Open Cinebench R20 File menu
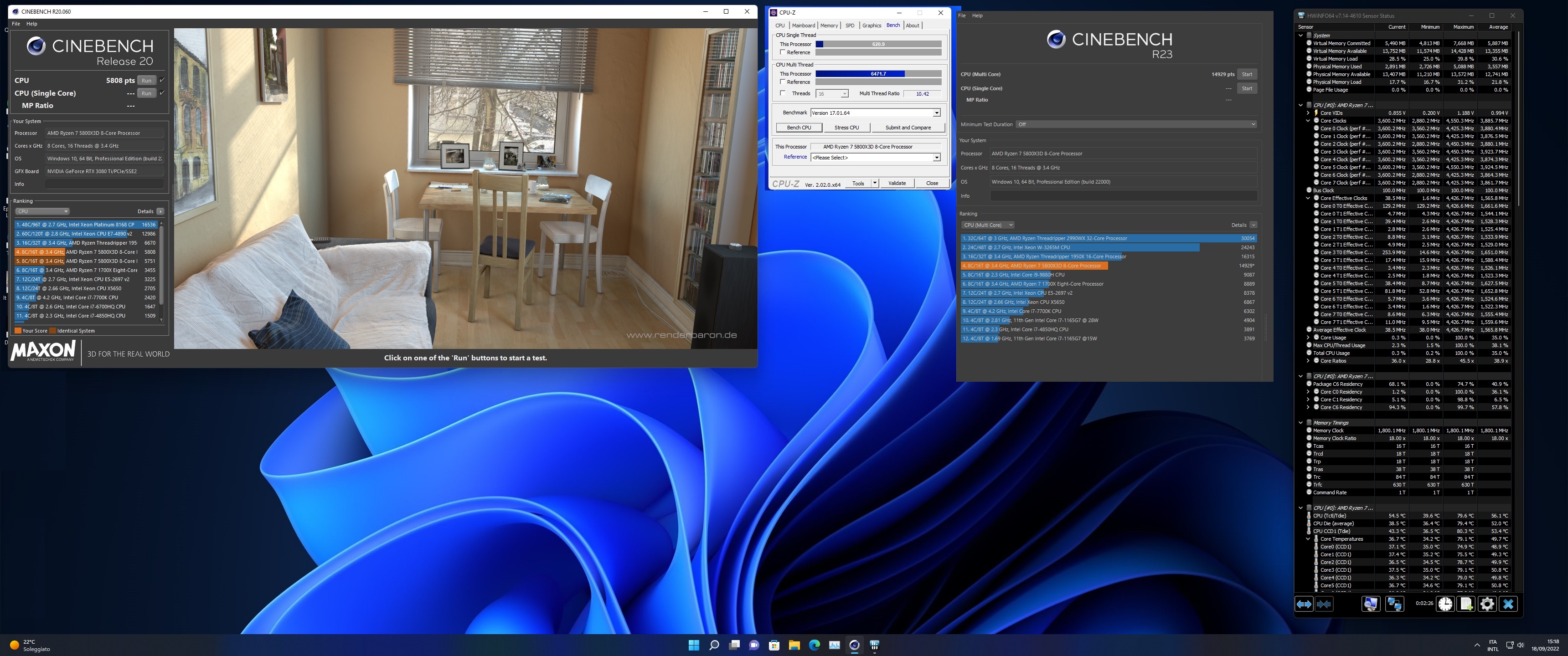Viewport: 1568px width, 656px height. point(16,24)
